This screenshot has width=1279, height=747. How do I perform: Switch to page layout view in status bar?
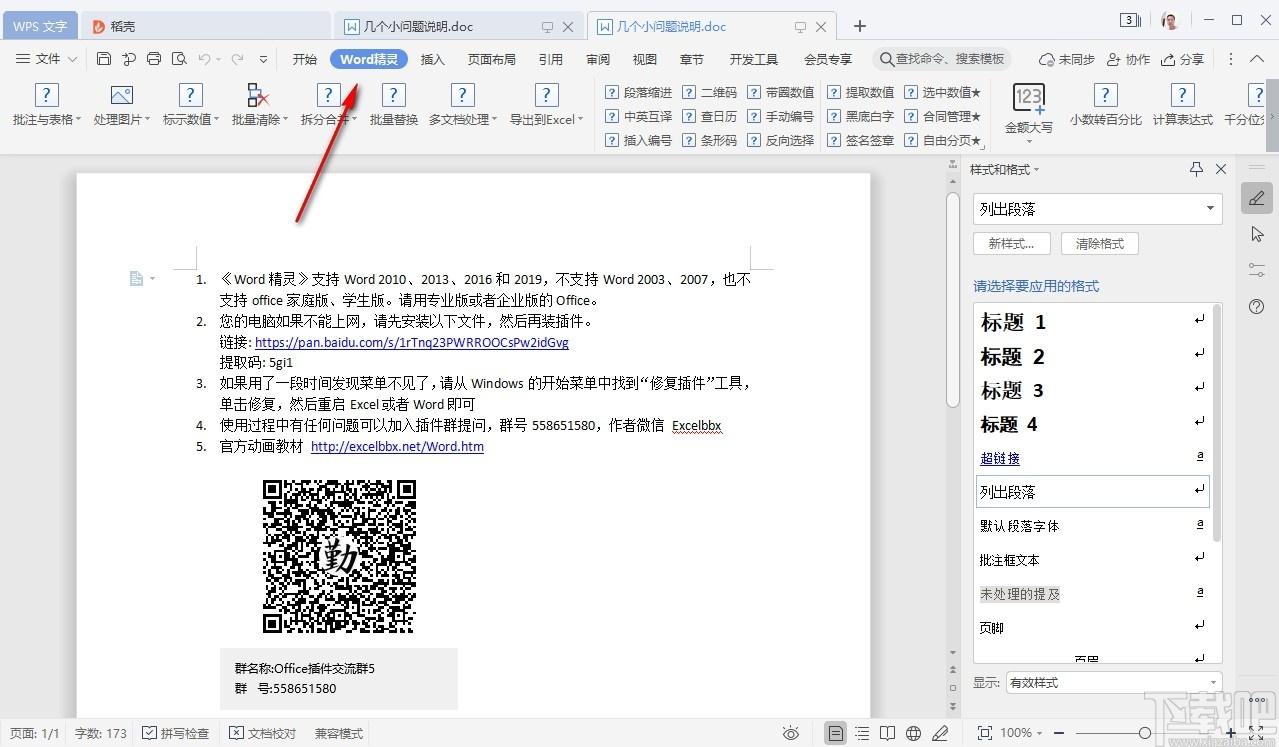[835, 733]
